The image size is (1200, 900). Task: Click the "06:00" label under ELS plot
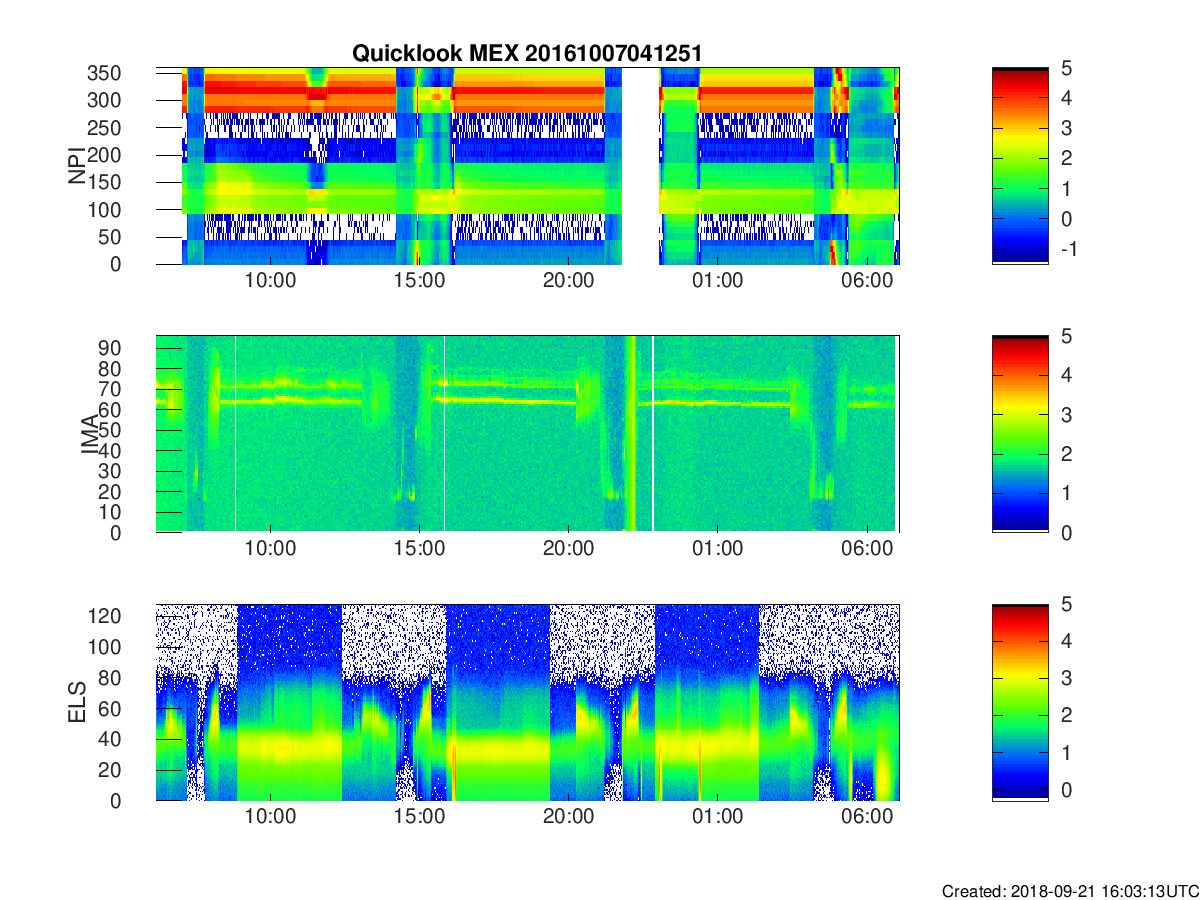(x=867, y=817)
